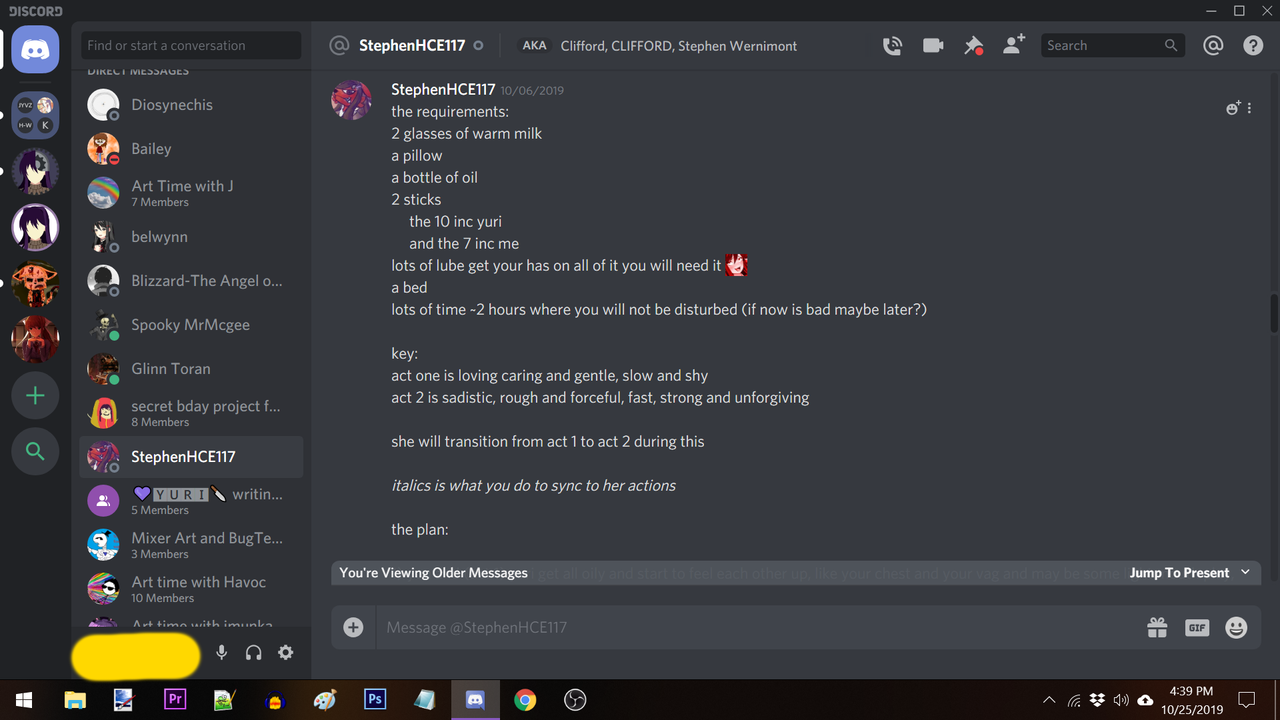Open Discord help page

pos(1253,46)
